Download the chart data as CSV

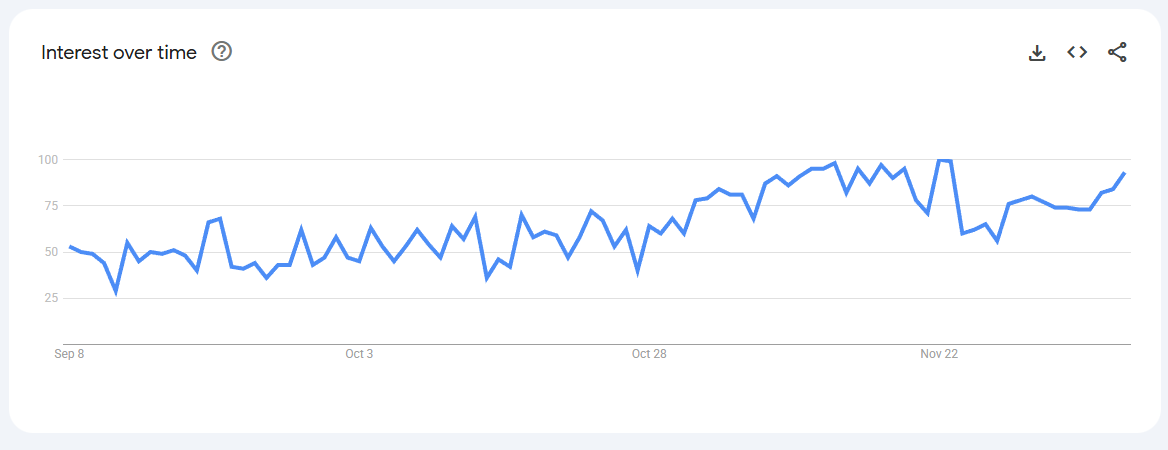click(x=1037, y=53)
